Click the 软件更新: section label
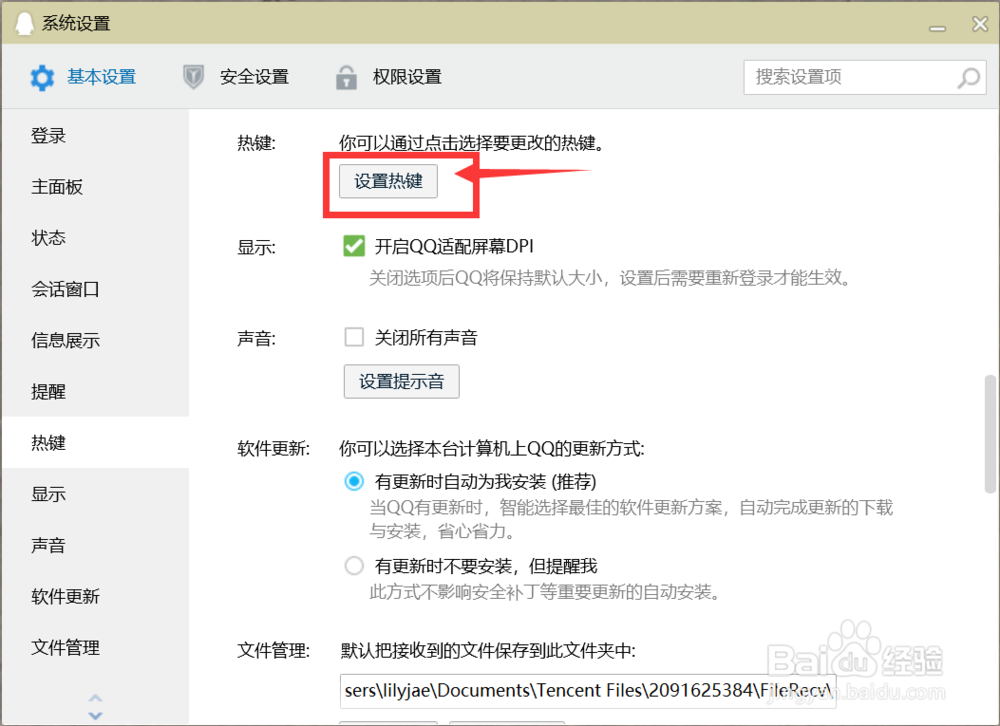The width and height of the screenshot is (1000, 726). [274, 448]
